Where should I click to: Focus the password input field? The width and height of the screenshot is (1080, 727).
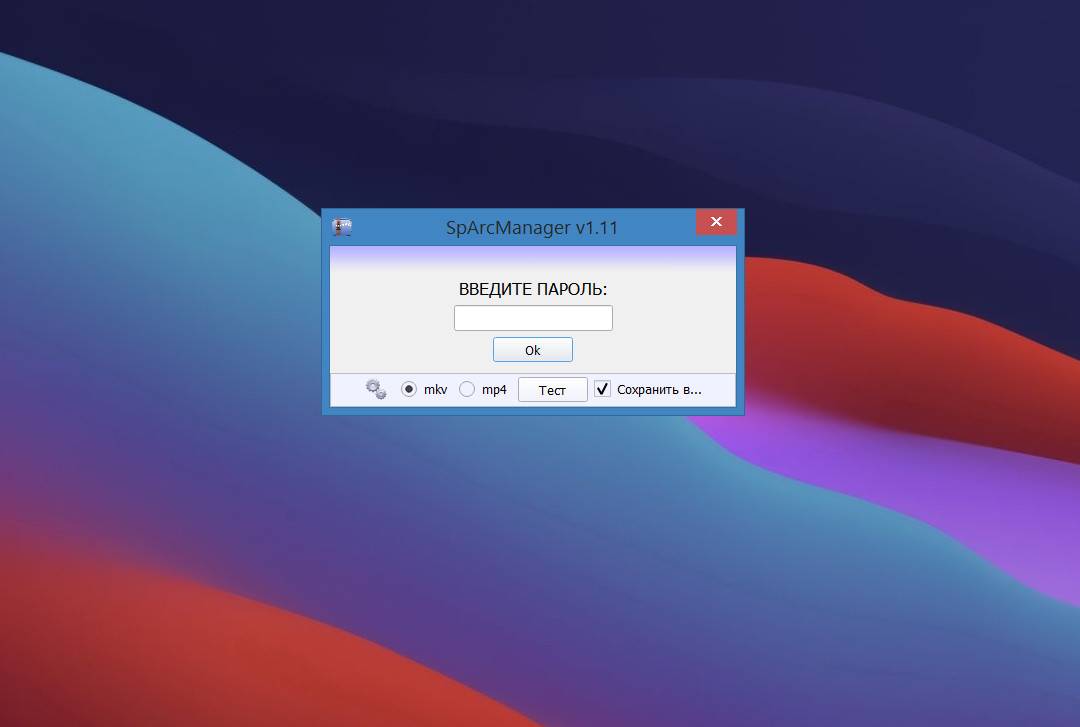point(533,318)
